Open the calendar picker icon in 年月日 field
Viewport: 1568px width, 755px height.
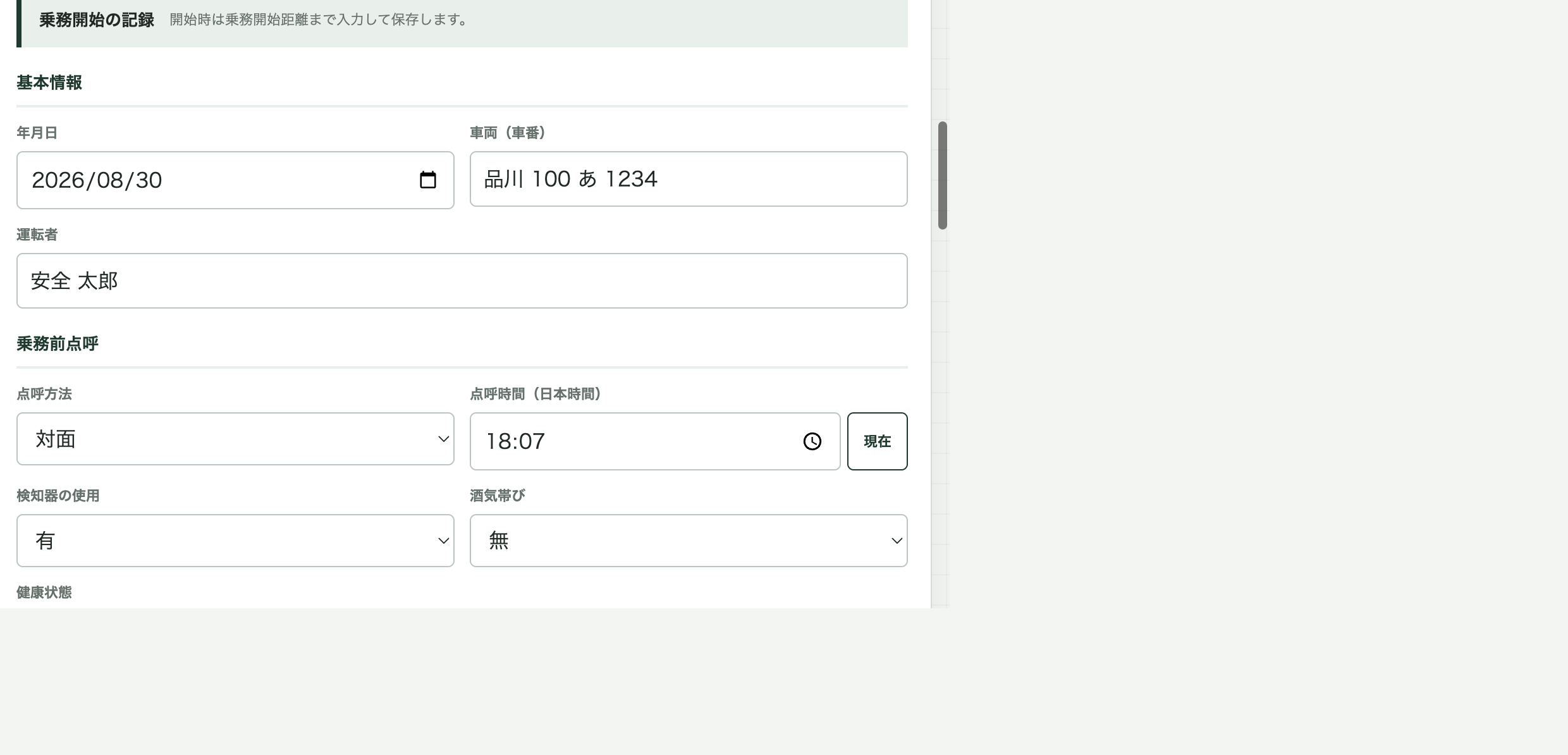pos(428,180)
